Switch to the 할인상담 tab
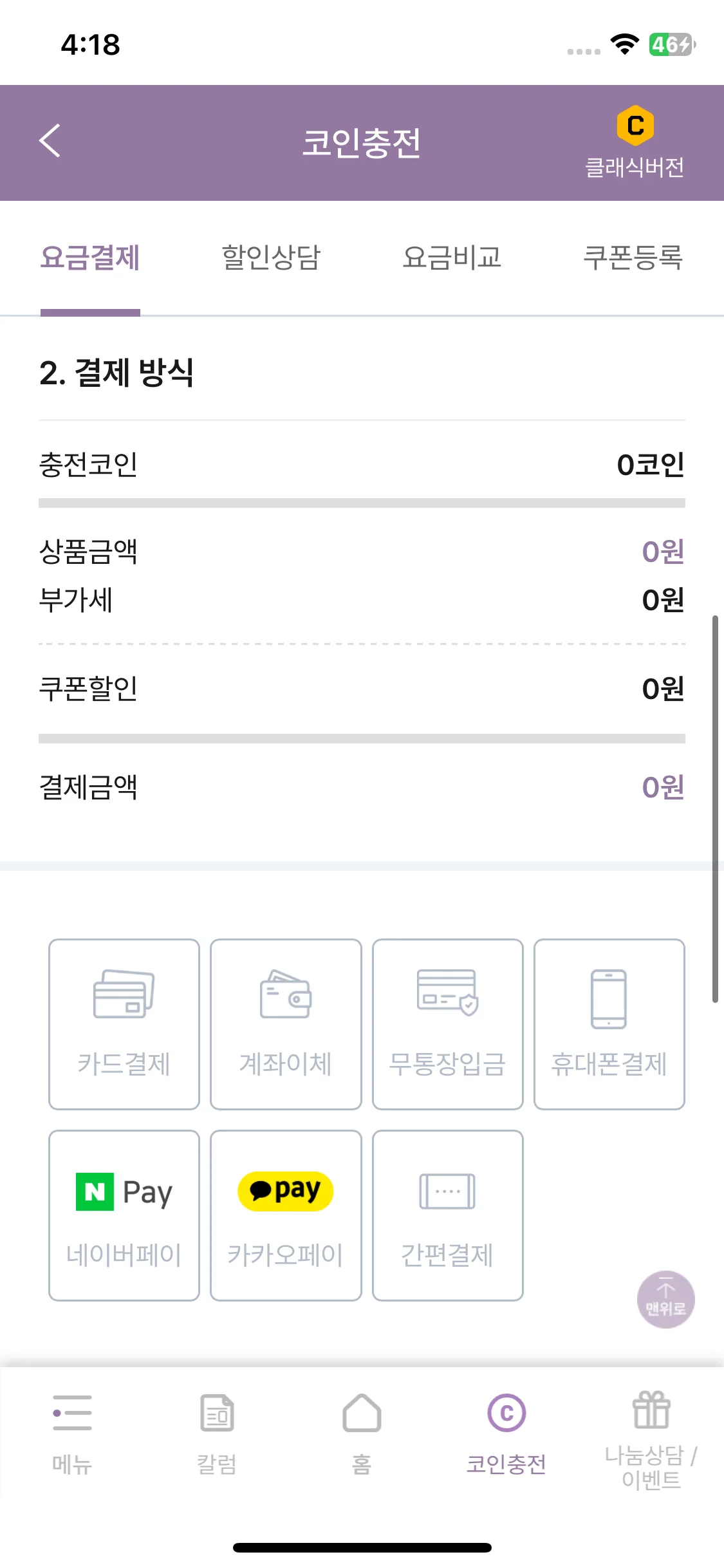 pyautogui.click(x=271, y=258)
